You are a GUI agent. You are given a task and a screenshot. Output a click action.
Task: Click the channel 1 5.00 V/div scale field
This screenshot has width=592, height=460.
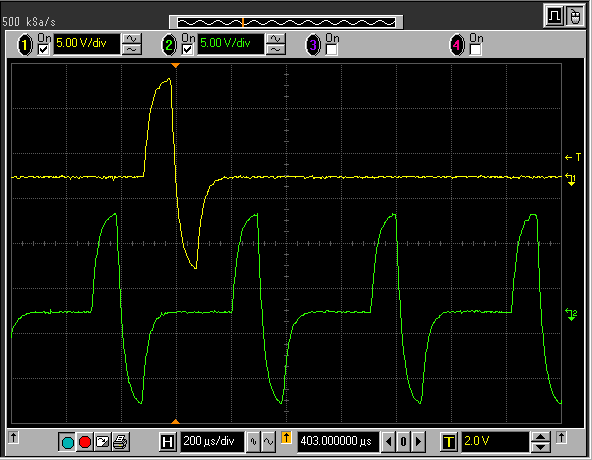(x=87, y=44)
